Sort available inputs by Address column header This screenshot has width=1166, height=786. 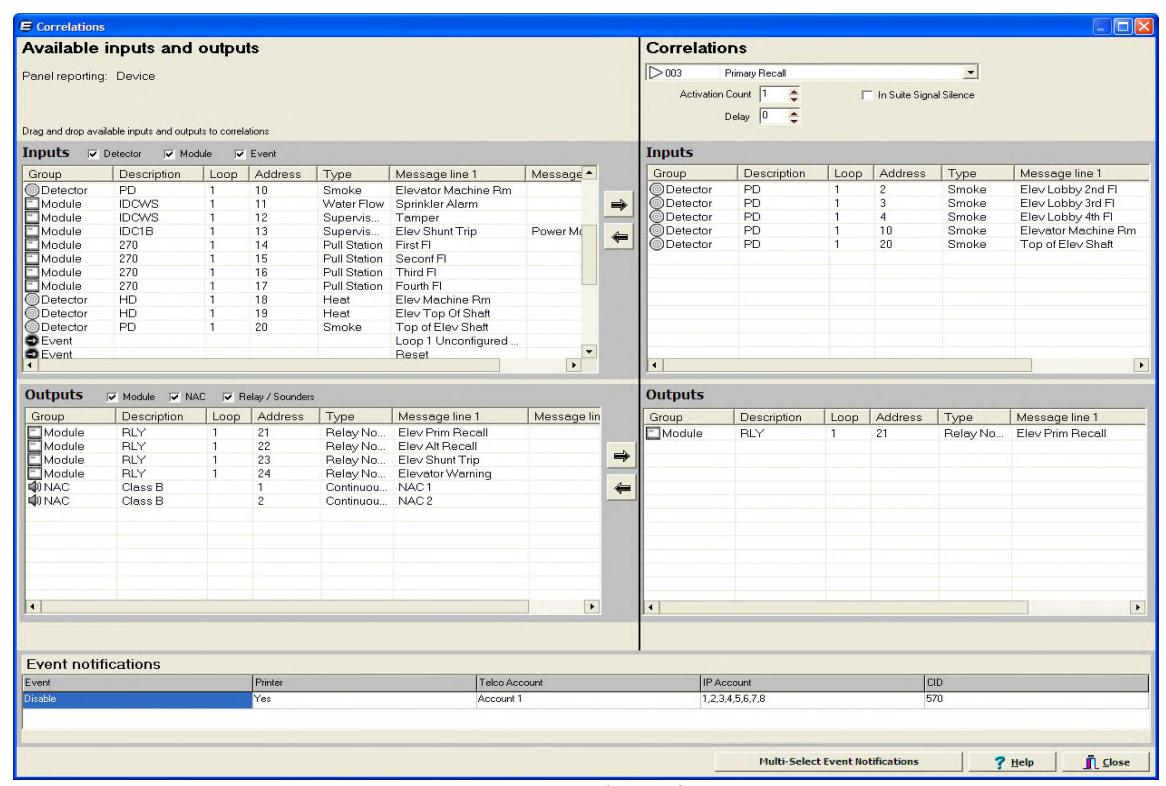[283, 174]
